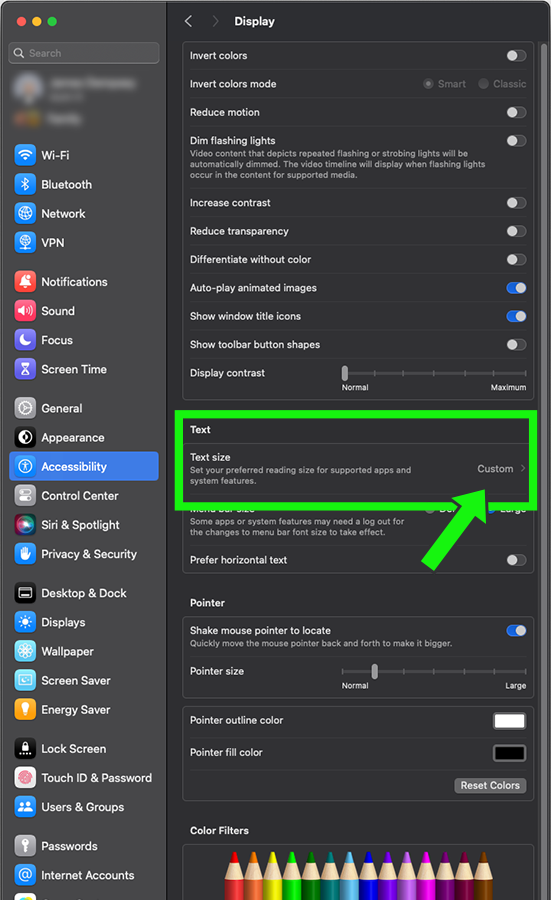Click the Network globe icon
This screenshot has height=900, width=551.
pos(25,214)
